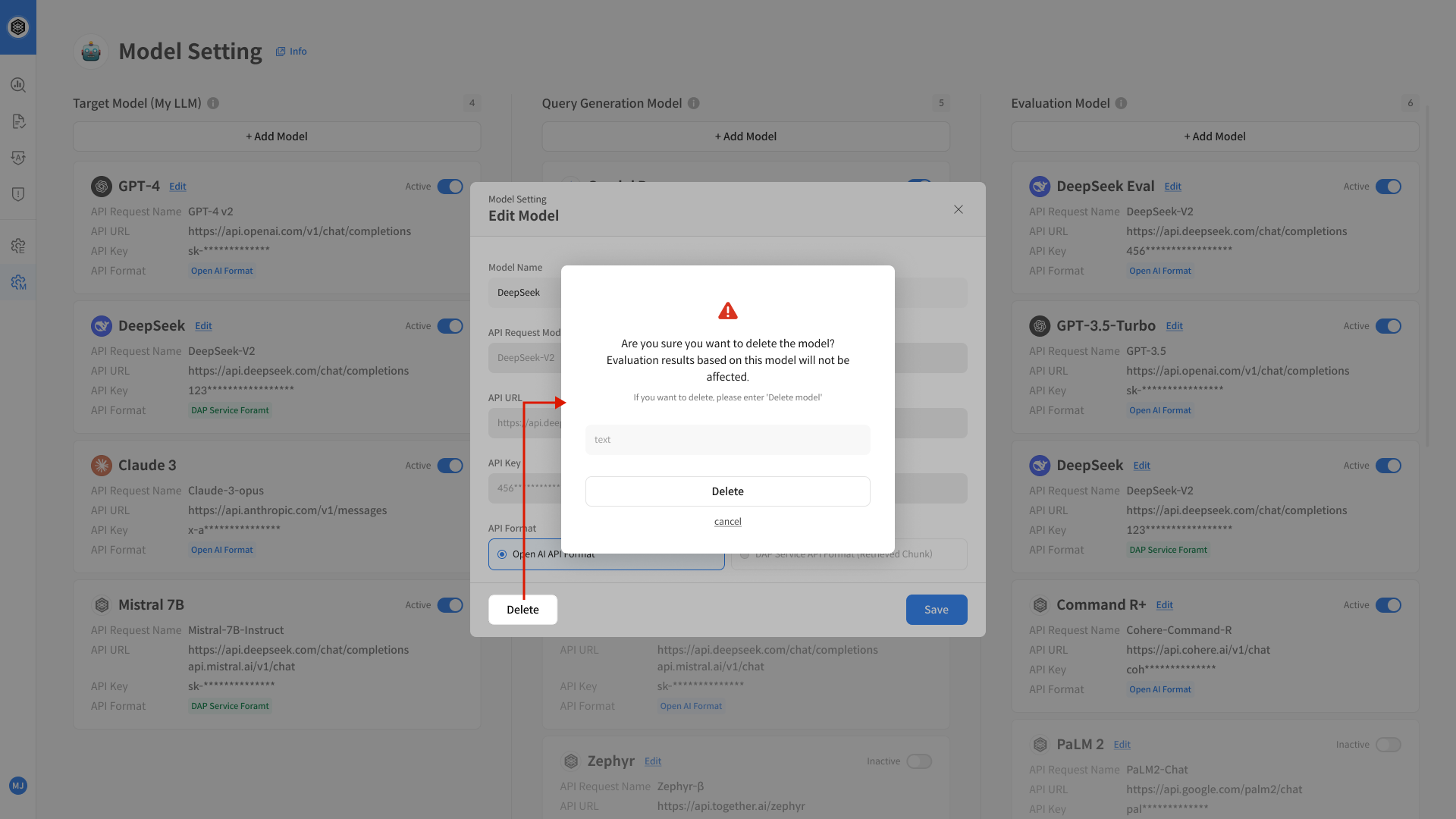
Task: Click Add Model under Evaluation Model
Action: point(1215,136)
